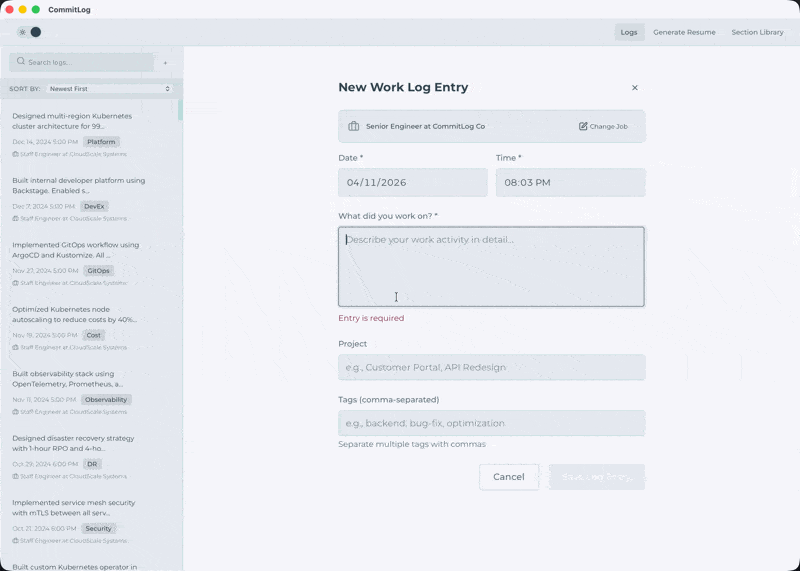Select the Platform tag badge
Image resolution: width=800 pixels, height=571 pixels.
click(x=101, y=142)
